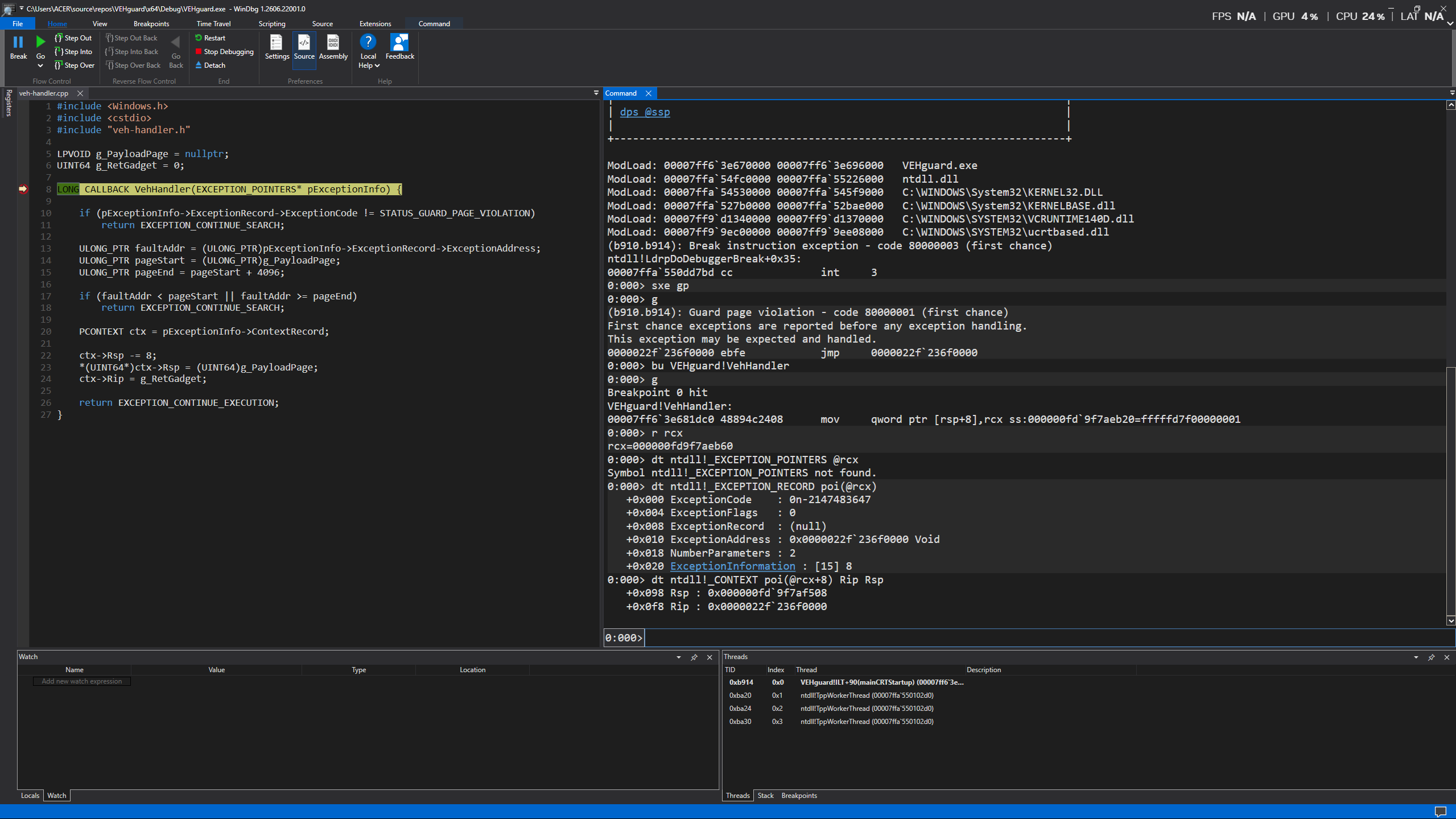Click the dps @ssp link
Viewport: 1456px width, 819px height.
tap(645, 112)
